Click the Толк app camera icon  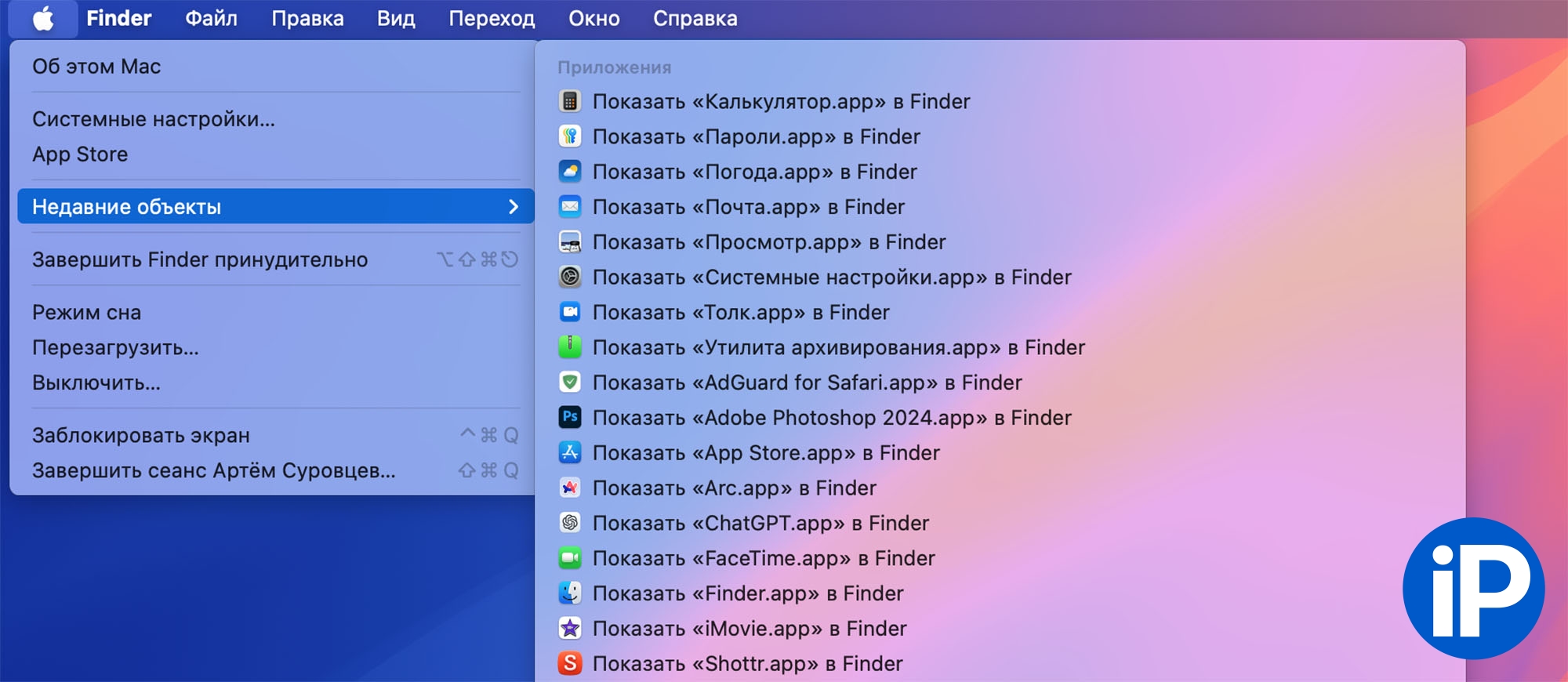tap(570, 312)
